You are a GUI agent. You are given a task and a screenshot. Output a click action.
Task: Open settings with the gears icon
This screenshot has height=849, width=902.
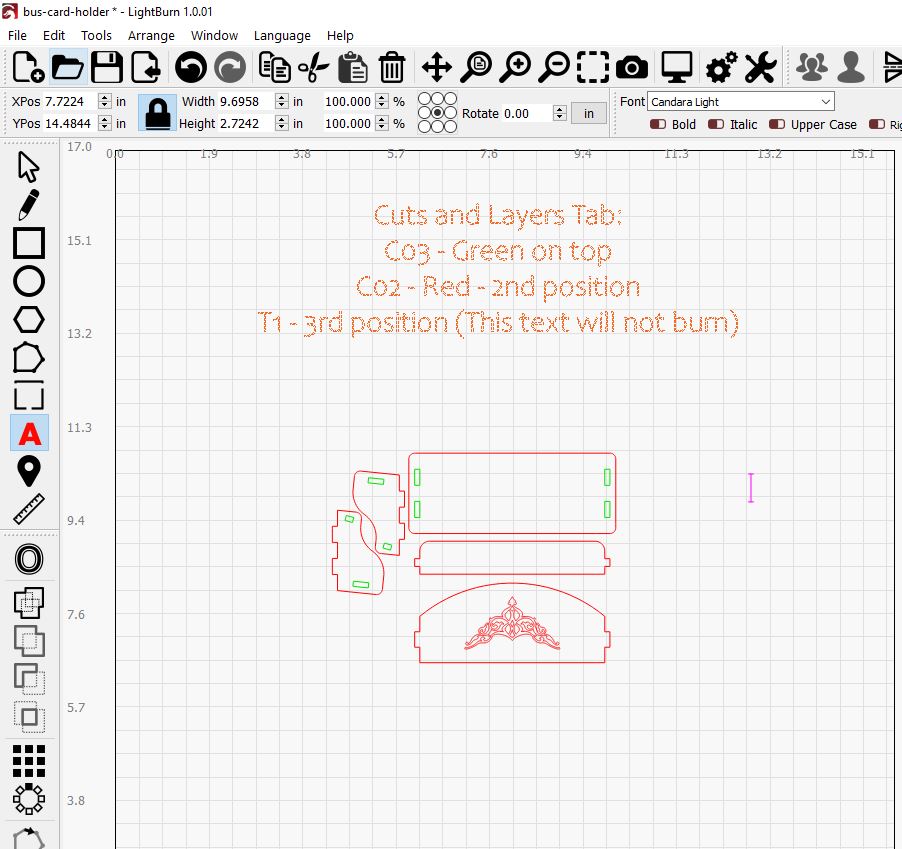(721, 67)
